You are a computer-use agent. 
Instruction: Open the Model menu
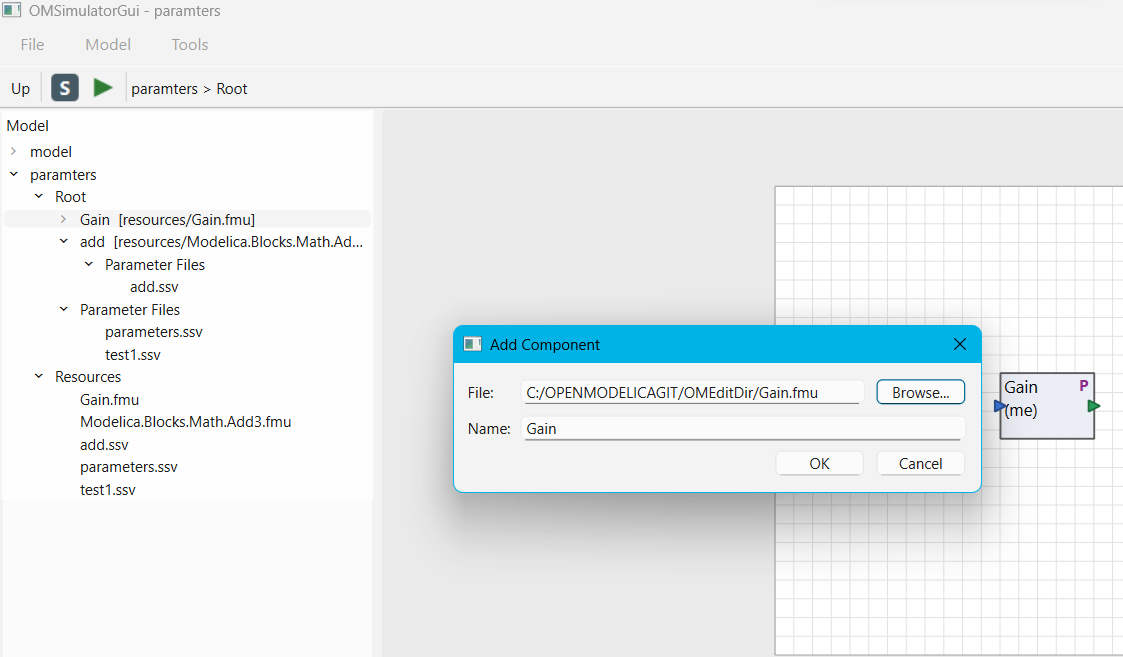108,44
